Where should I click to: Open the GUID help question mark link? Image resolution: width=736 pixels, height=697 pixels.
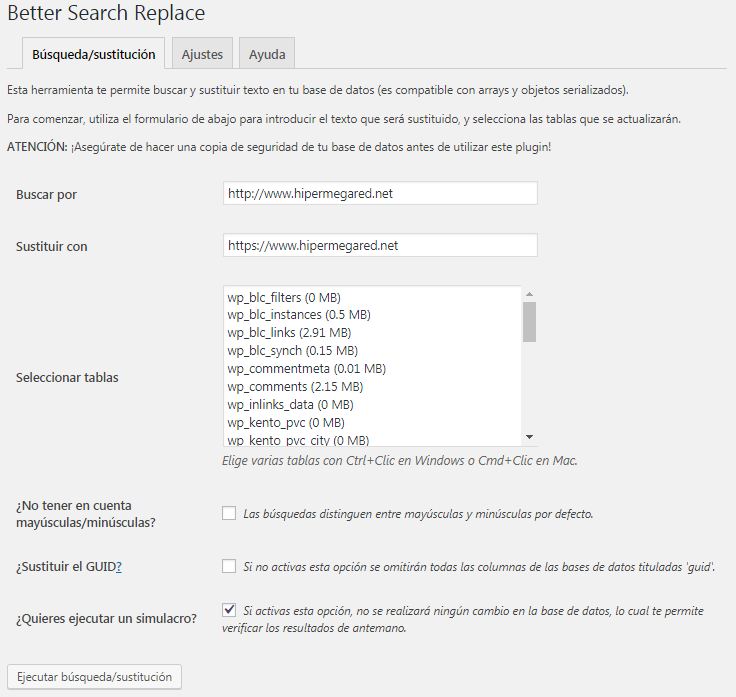[x=119, y=567]
